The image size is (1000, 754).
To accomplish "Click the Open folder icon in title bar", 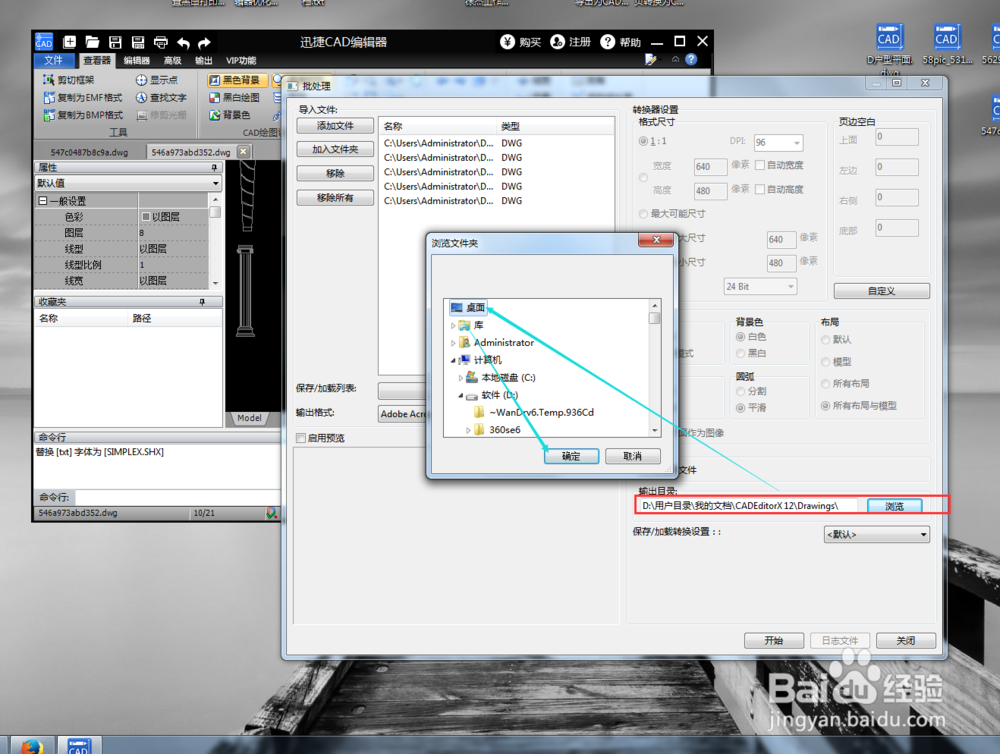I will click(92, 42).
